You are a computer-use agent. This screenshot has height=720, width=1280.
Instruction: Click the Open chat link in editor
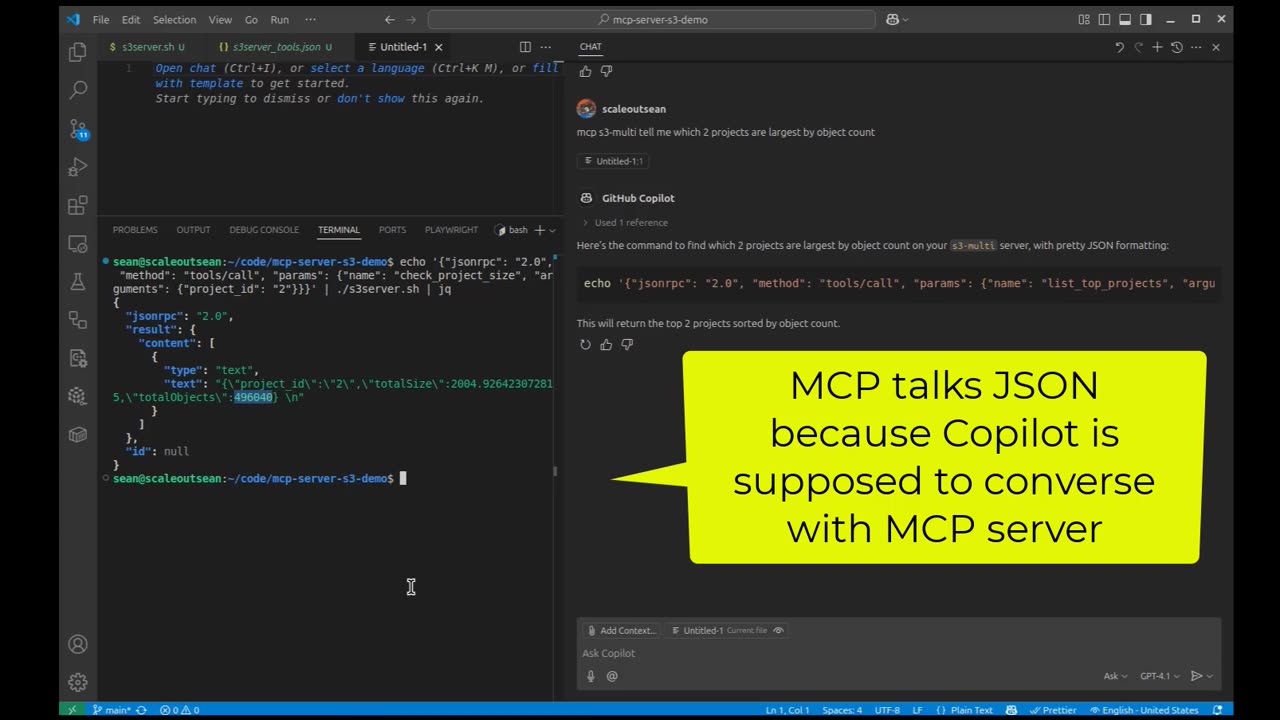tap(185, 68)
